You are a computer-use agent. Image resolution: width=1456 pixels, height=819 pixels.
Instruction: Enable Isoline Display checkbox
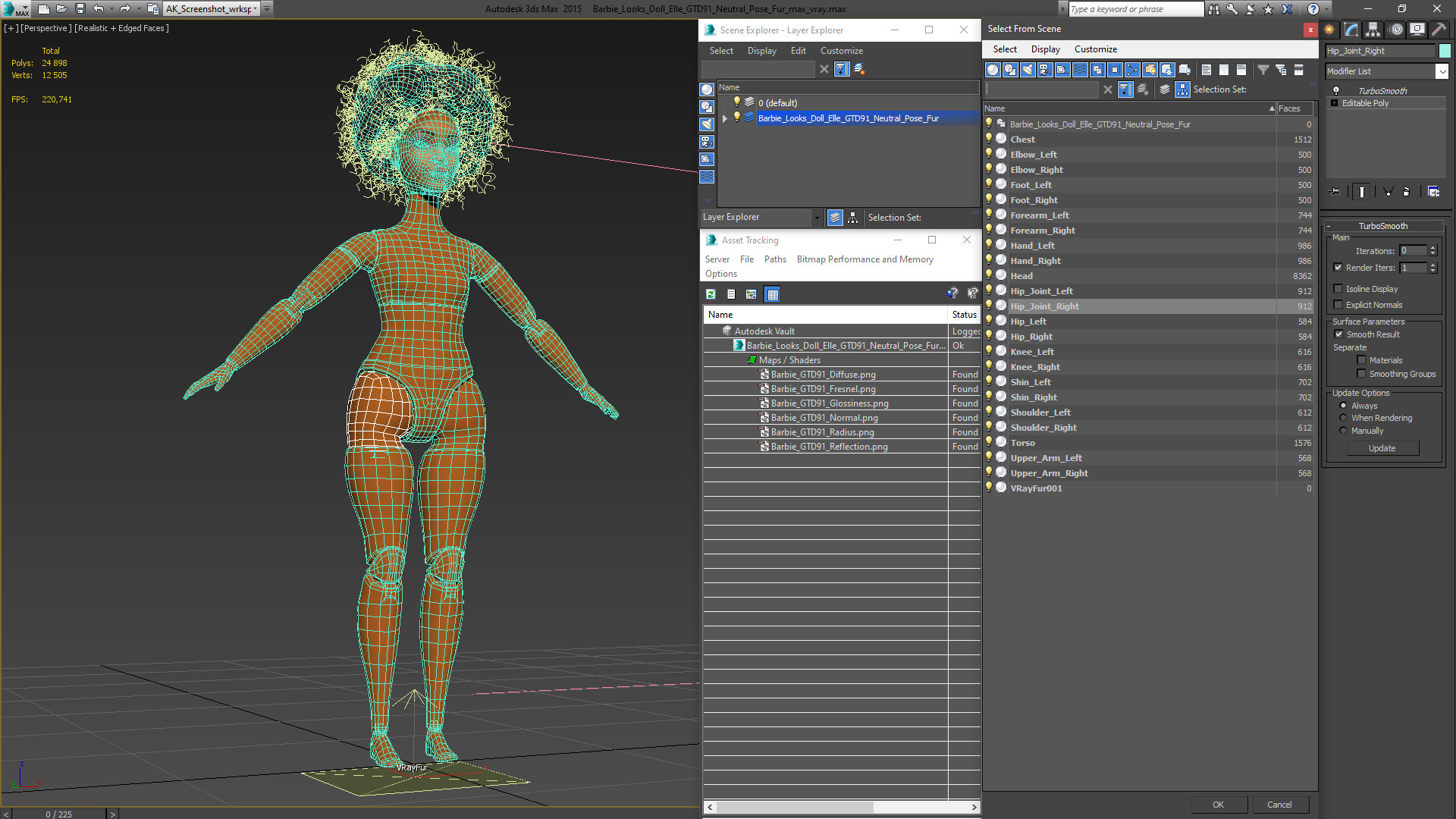click(1338, 289)
